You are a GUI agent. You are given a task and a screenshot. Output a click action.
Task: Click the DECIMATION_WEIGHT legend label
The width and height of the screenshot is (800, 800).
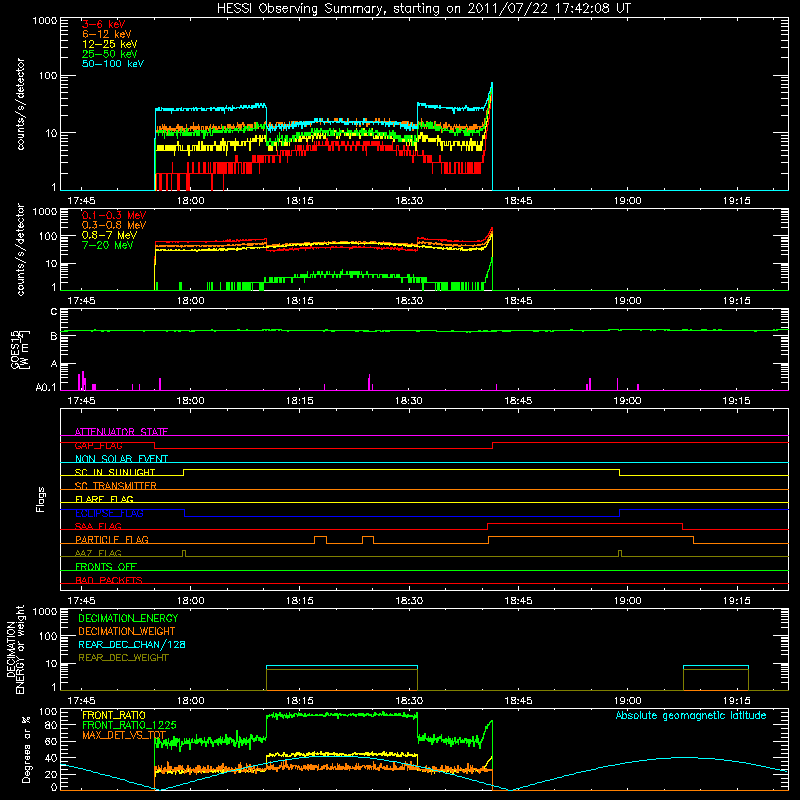pos(127,632)
